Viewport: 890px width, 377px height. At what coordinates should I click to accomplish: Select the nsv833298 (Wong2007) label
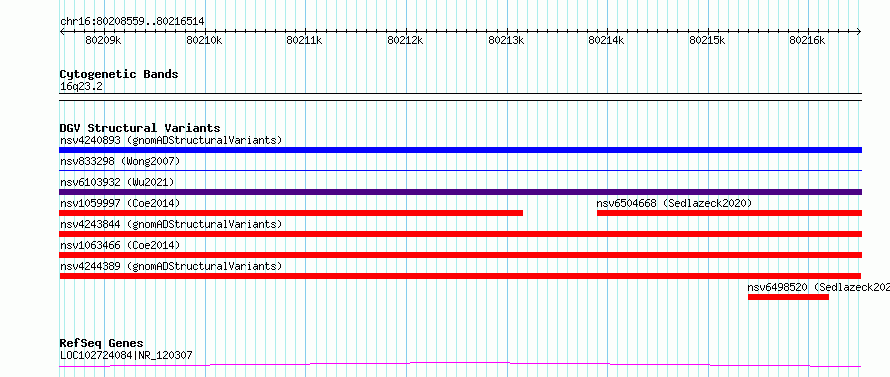tap(120, 161)
